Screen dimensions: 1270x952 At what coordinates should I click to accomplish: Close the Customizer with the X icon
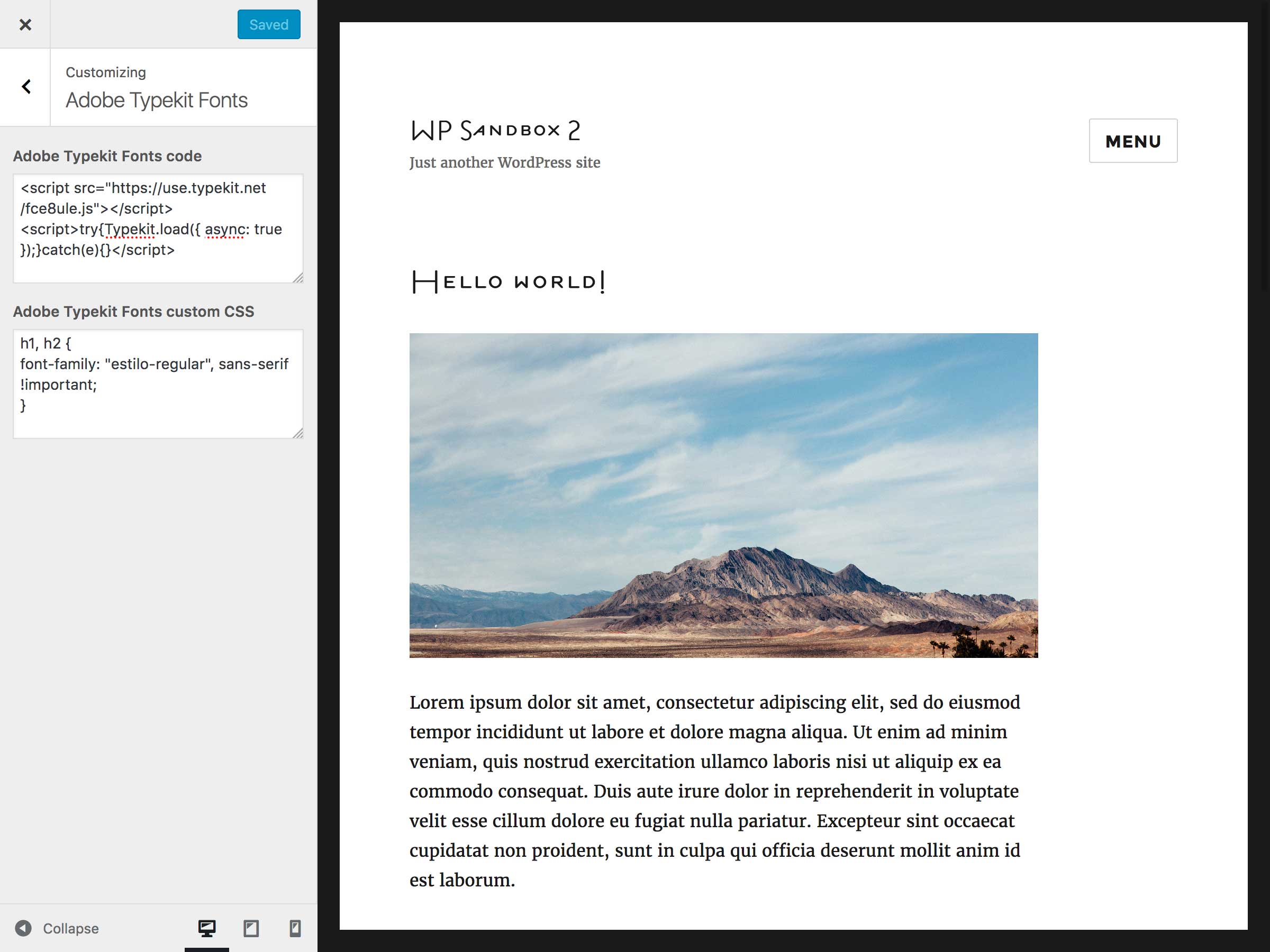[25, 24]
